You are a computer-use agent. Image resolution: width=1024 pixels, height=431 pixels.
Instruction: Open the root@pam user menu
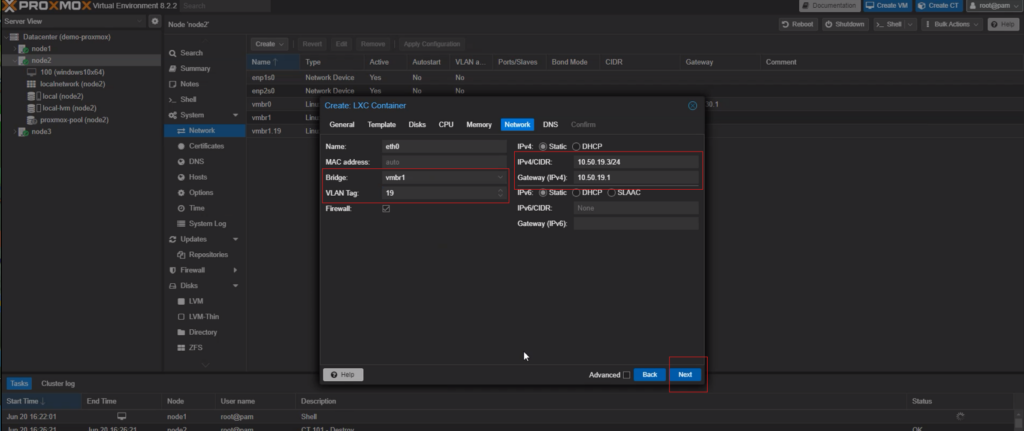(993, 6)
